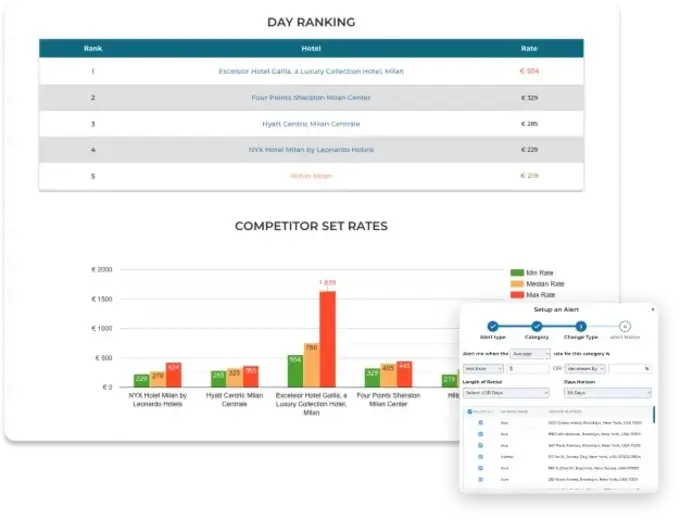
Task: Click the Day Ranking heading
Action: point(311,22)
